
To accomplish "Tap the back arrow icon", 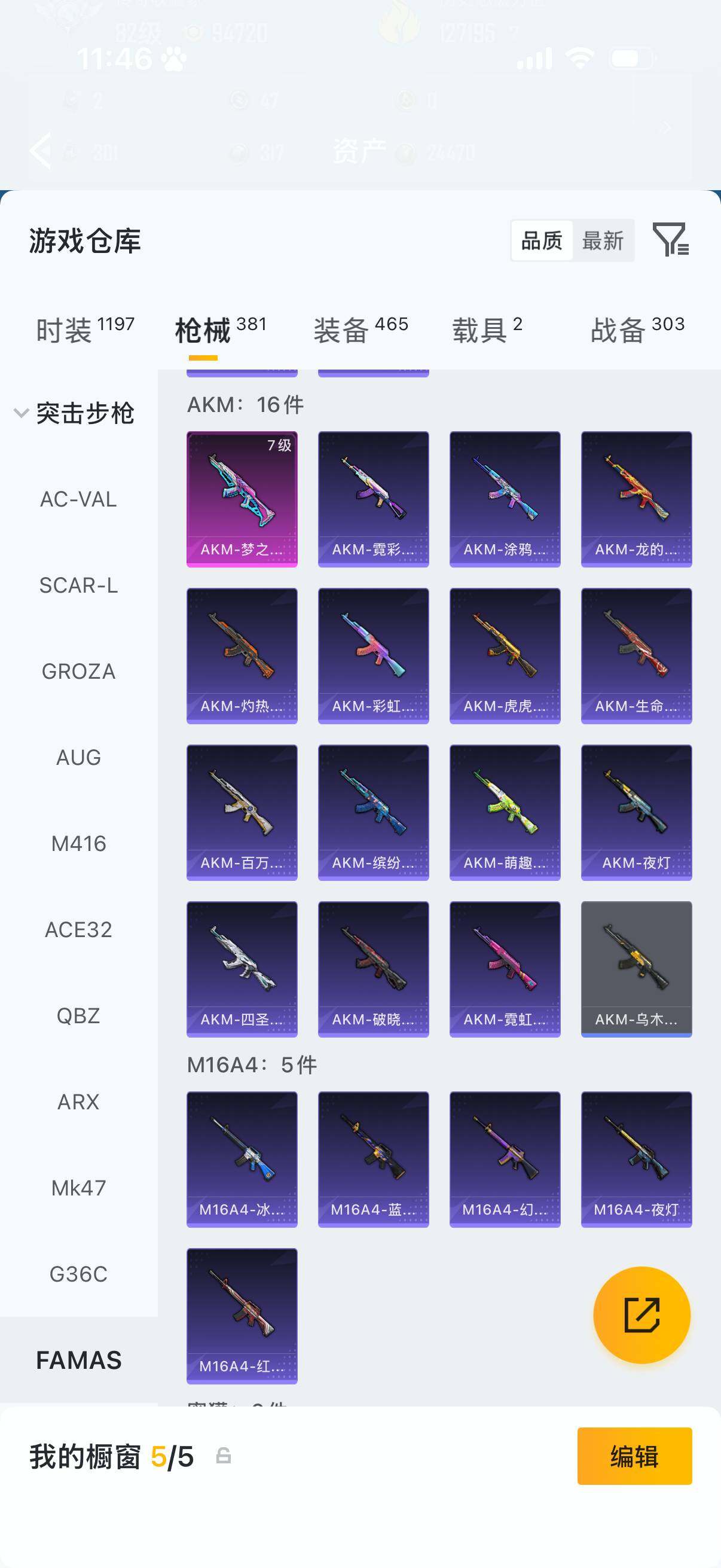I will tap(41, 150).
